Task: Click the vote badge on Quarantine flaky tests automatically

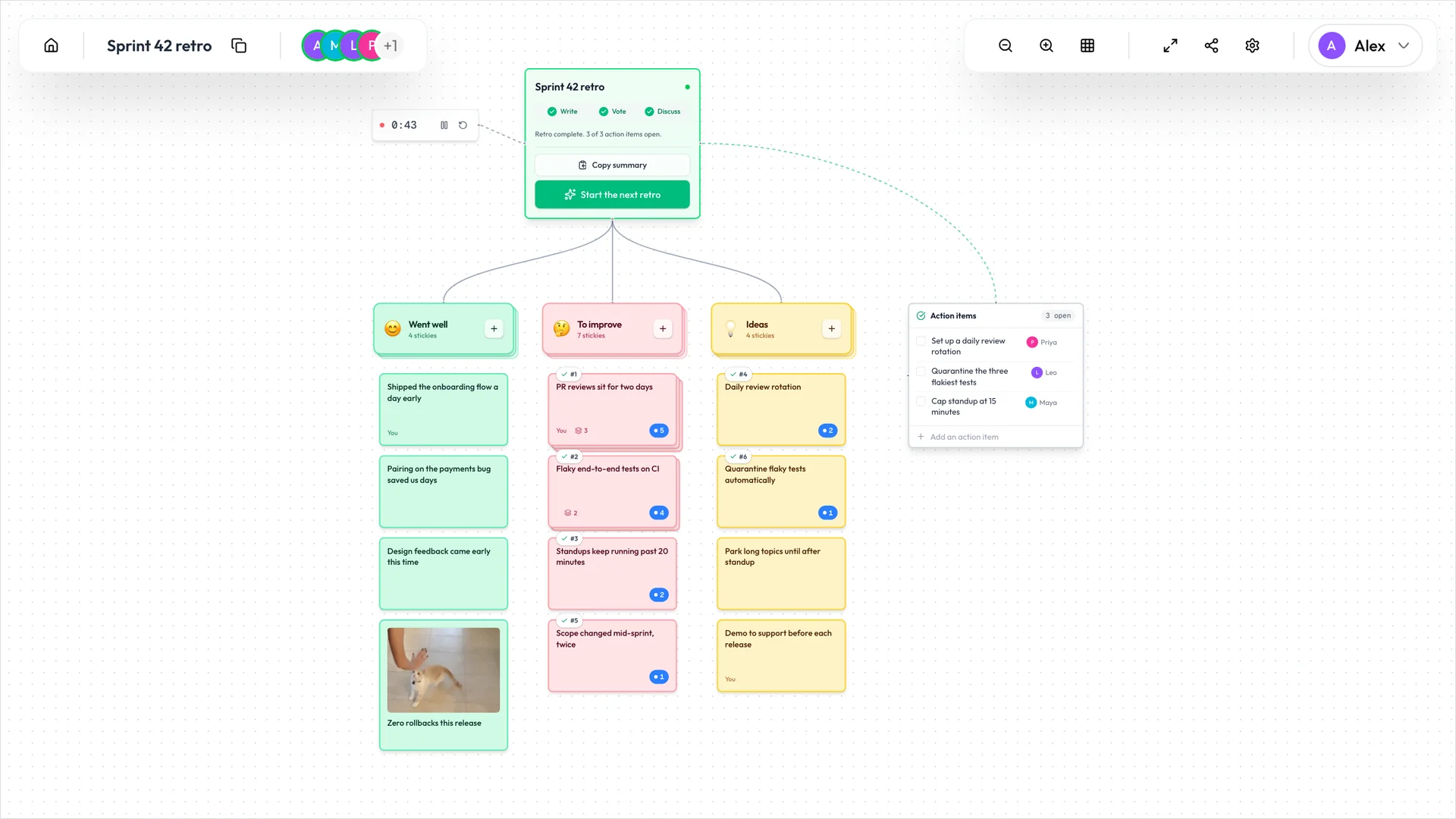Action: pos(828,513)
